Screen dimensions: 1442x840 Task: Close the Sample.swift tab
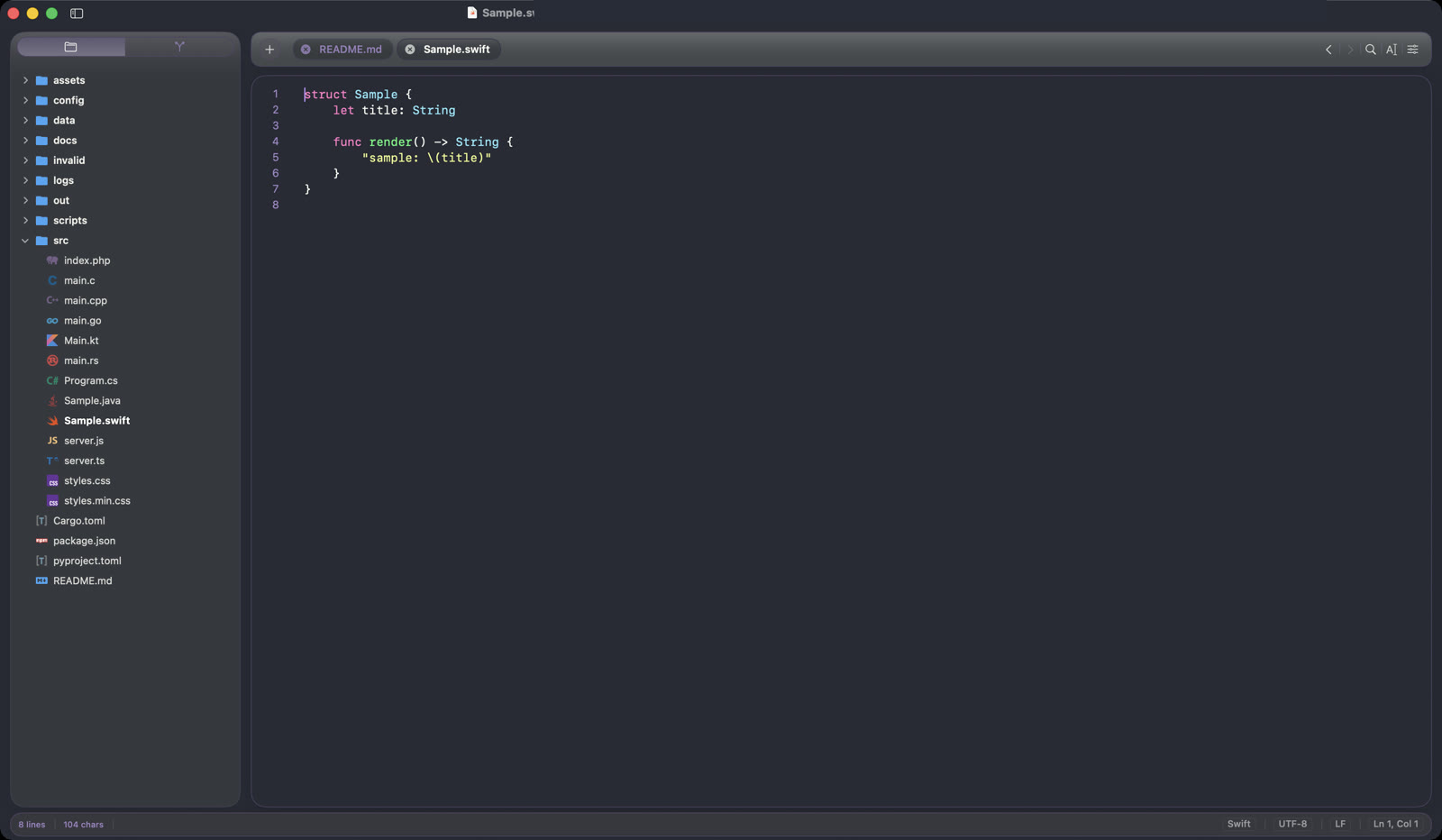coord(410,50)
